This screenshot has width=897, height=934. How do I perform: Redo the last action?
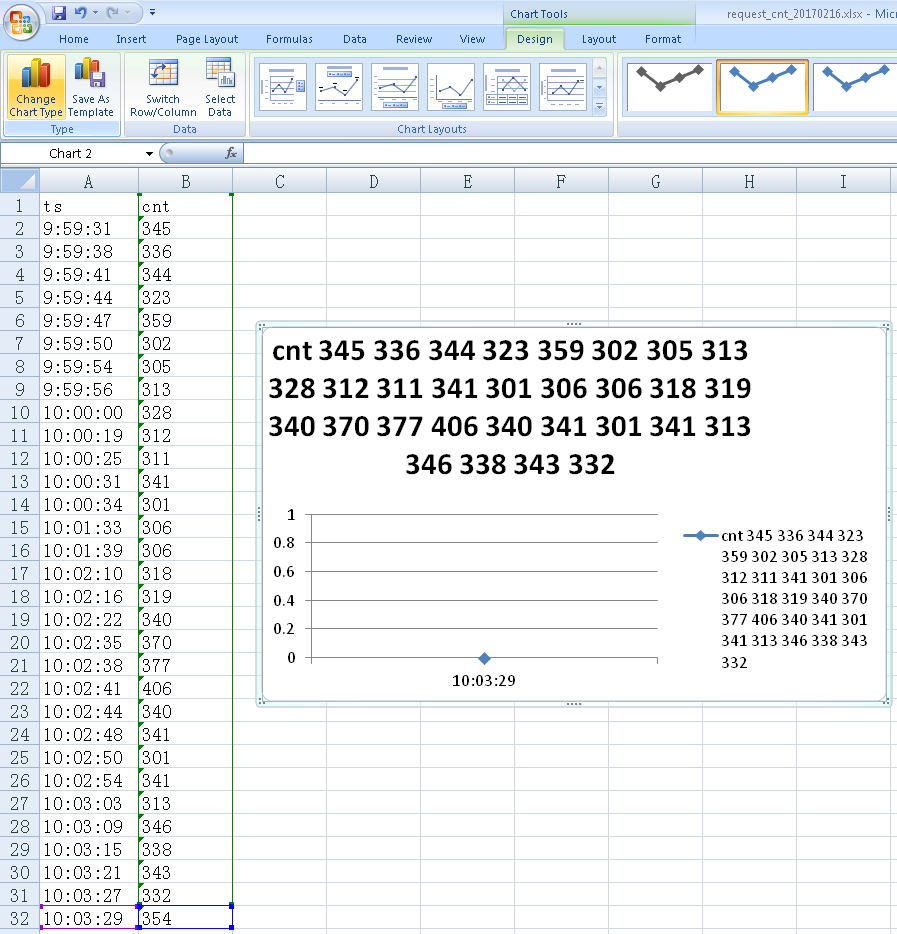[x=113, y=13]
